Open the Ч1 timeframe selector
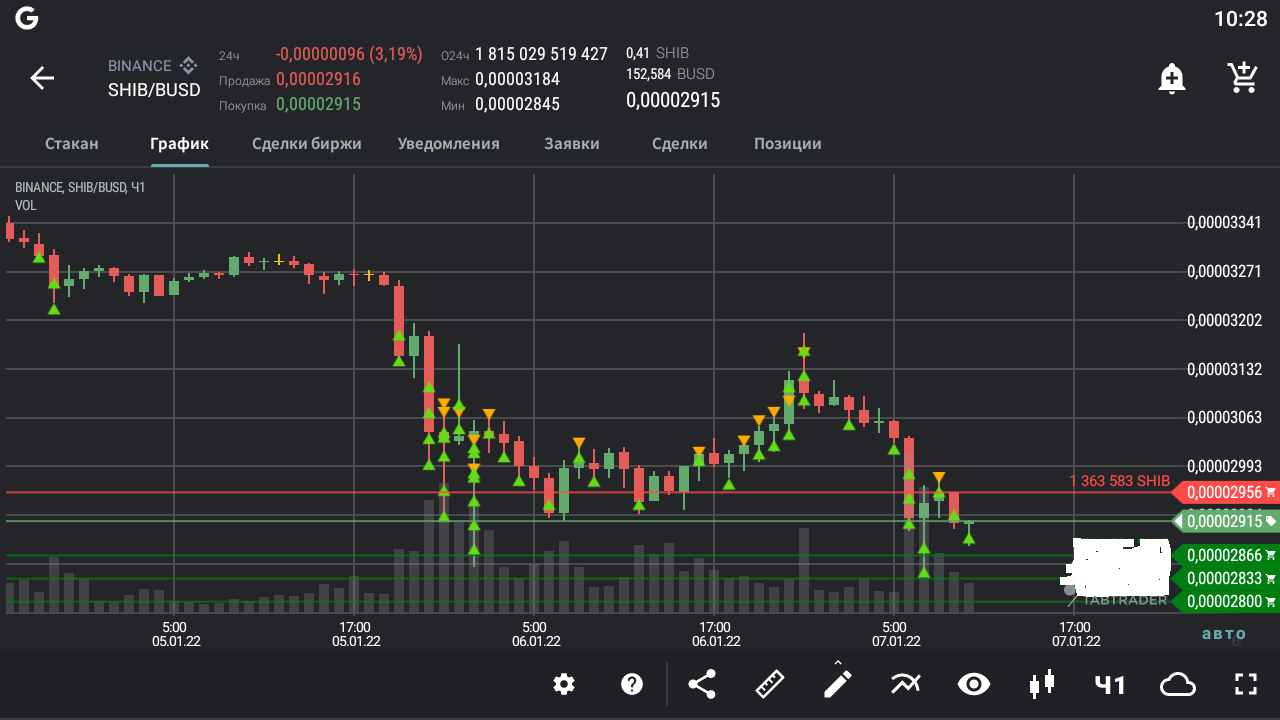Viewport: 1280px width, 720px height. (1110, 685)
